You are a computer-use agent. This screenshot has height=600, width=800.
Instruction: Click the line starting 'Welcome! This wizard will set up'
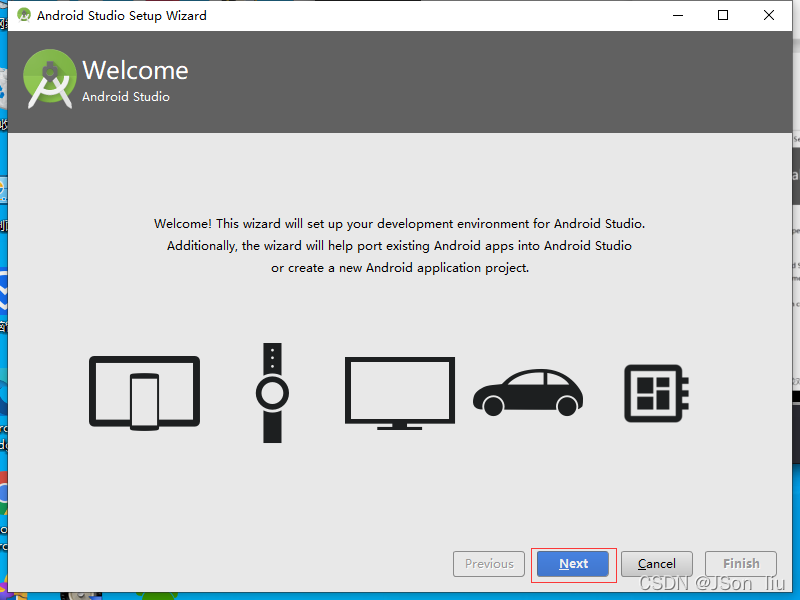pyautogui.click(x=399, y=224)
